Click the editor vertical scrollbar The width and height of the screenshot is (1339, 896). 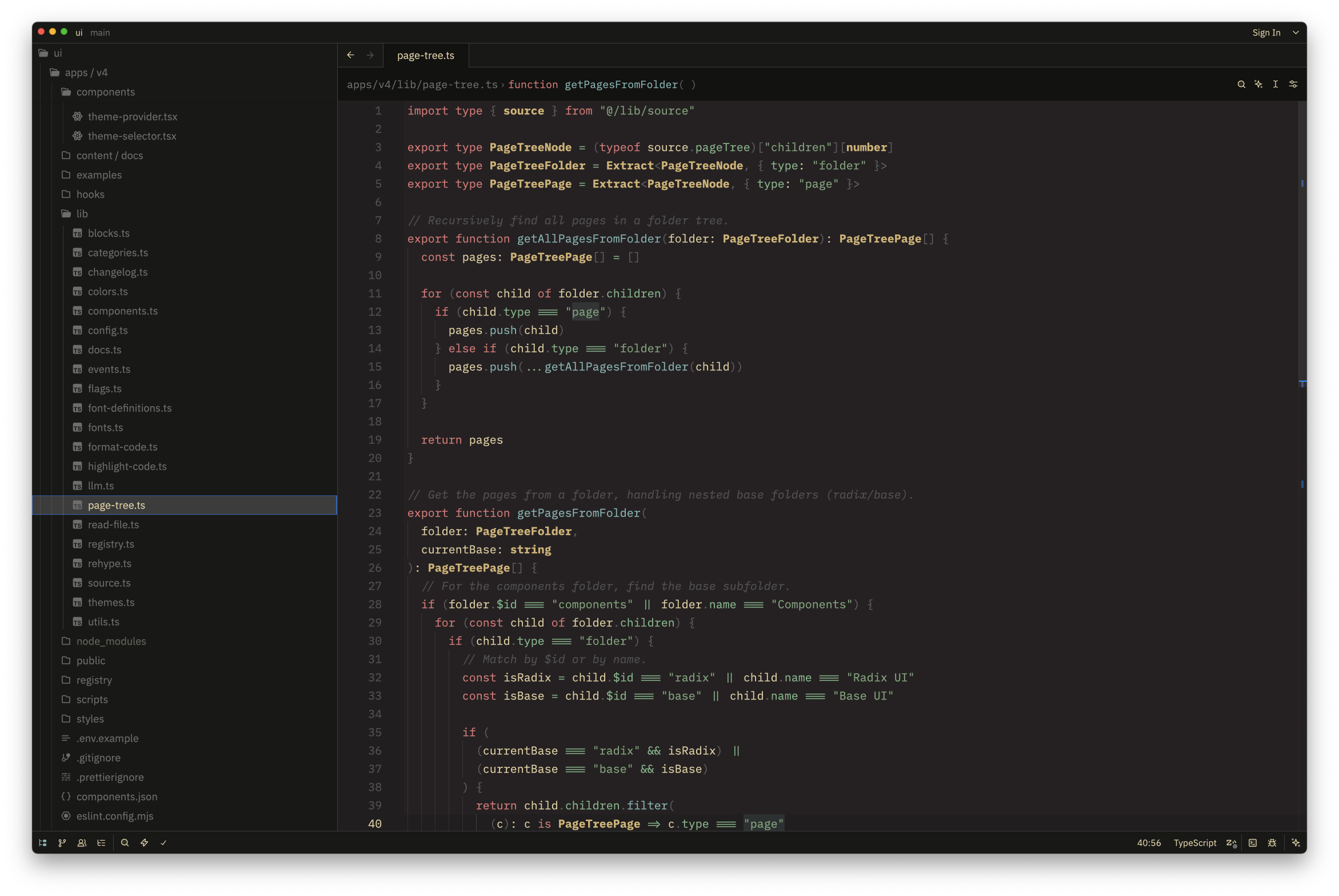click(x=1302, y=466)
